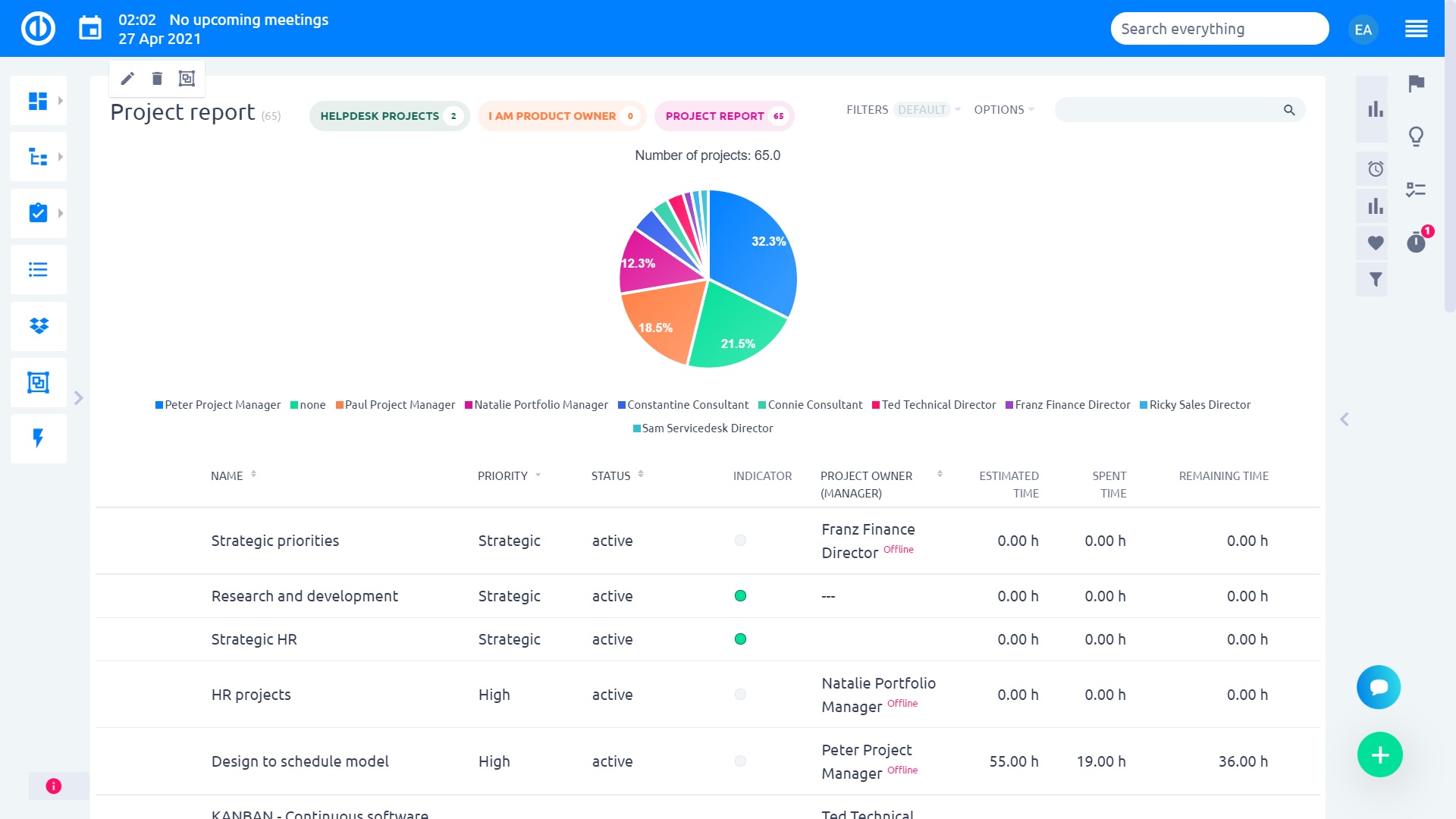Select the Tasks list icon in left nav
The image size is (1456, 819).
(38, 269)
